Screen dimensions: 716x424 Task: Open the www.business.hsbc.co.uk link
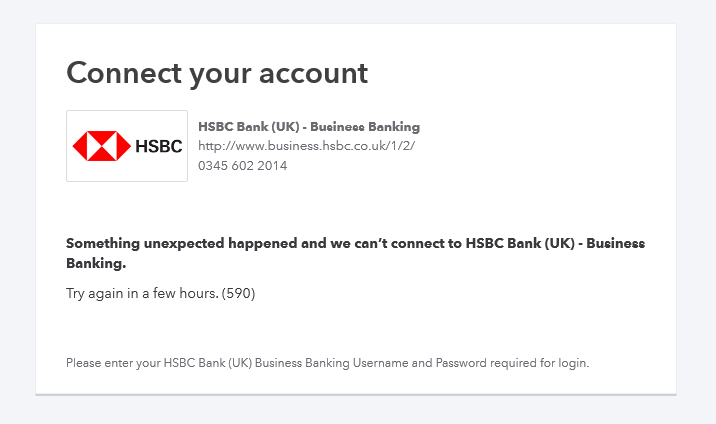click(x=306, y=146)
